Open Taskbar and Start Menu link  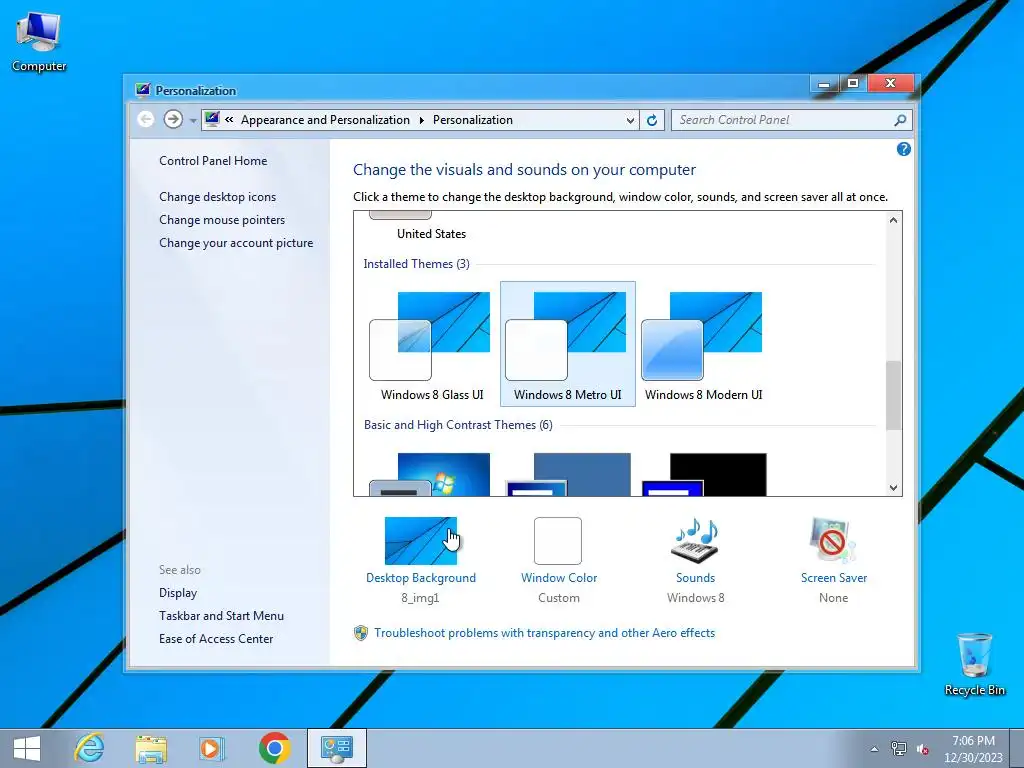point(221,616)
